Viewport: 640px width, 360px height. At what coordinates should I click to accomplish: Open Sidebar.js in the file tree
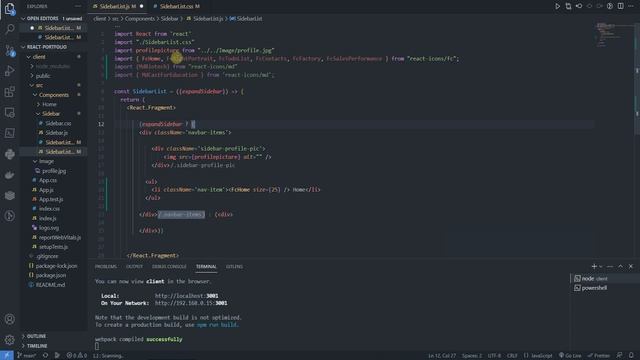pyautogui.click(x=56, y=133)
